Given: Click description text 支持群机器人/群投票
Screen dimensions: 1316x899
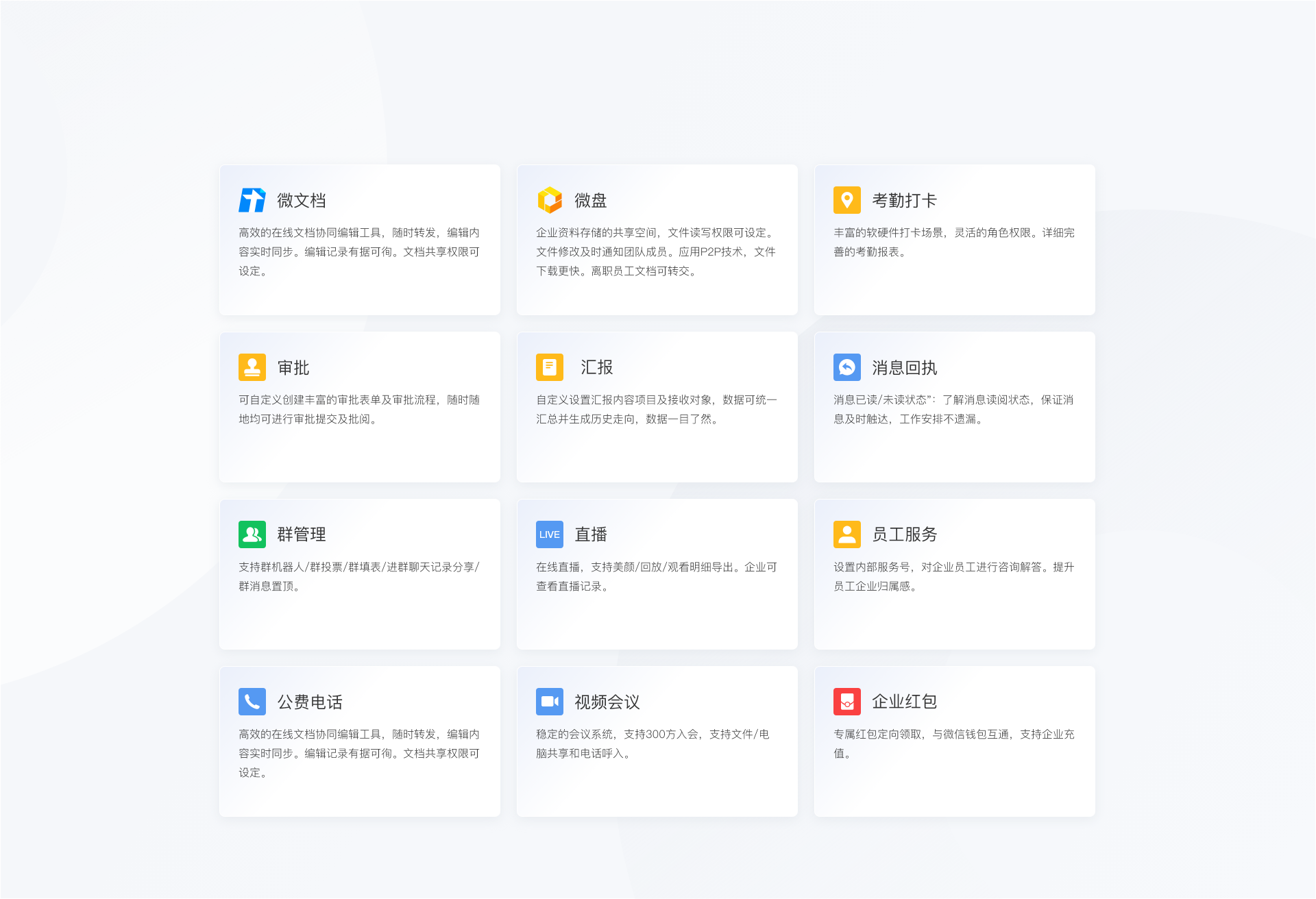Looking at the screenshot, I should (x=359, y=577).
